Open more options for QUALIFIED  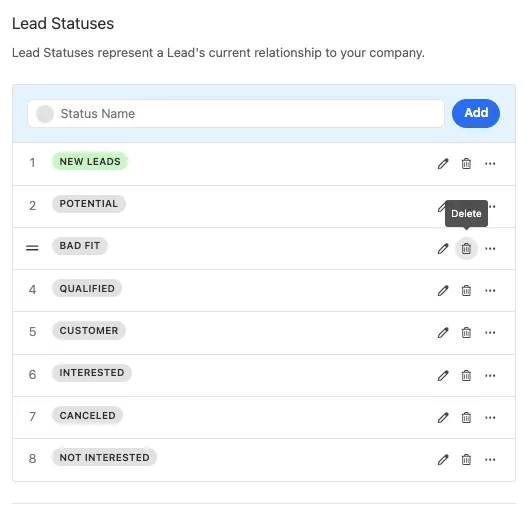[x=490, y=291]
